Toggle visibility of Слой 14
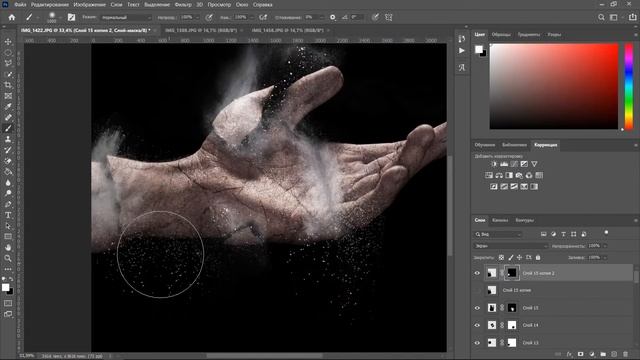The height and width of the screenshot is (360, 640). coord(477,325)
